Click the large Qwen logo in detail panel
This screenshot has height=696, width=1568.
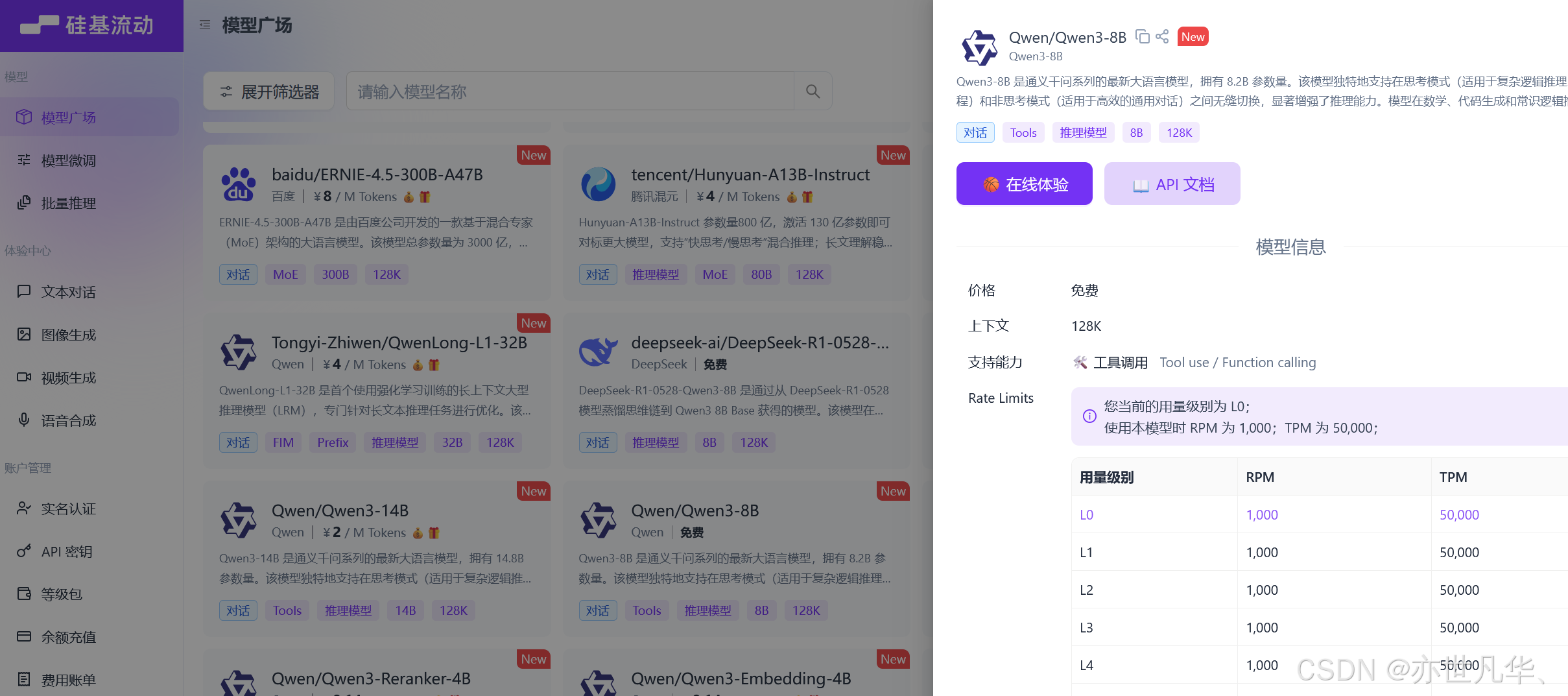(x=979, y=47)
